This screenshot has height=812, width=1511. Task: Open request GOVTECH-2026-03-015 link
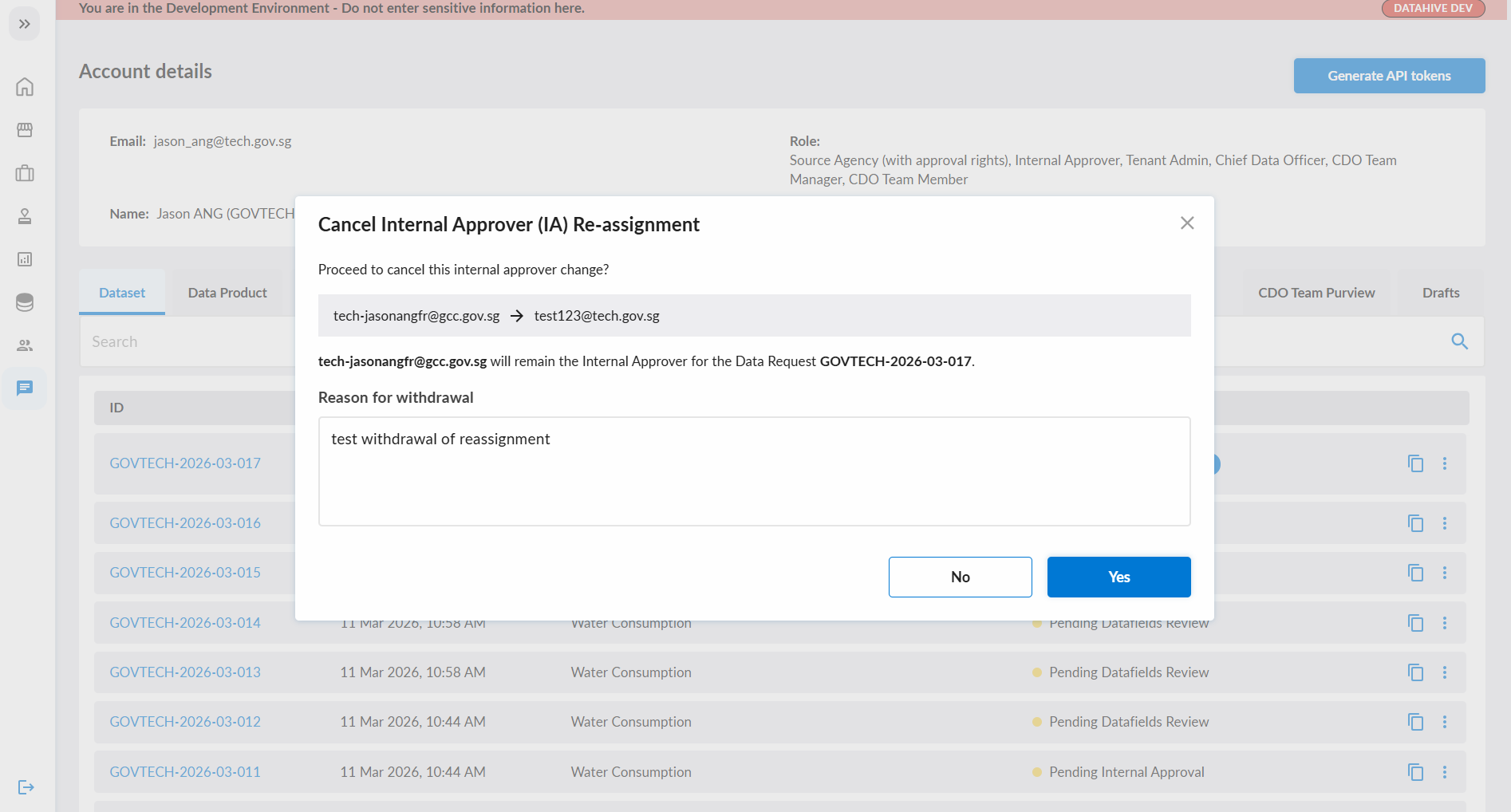(x=185, y=573)
